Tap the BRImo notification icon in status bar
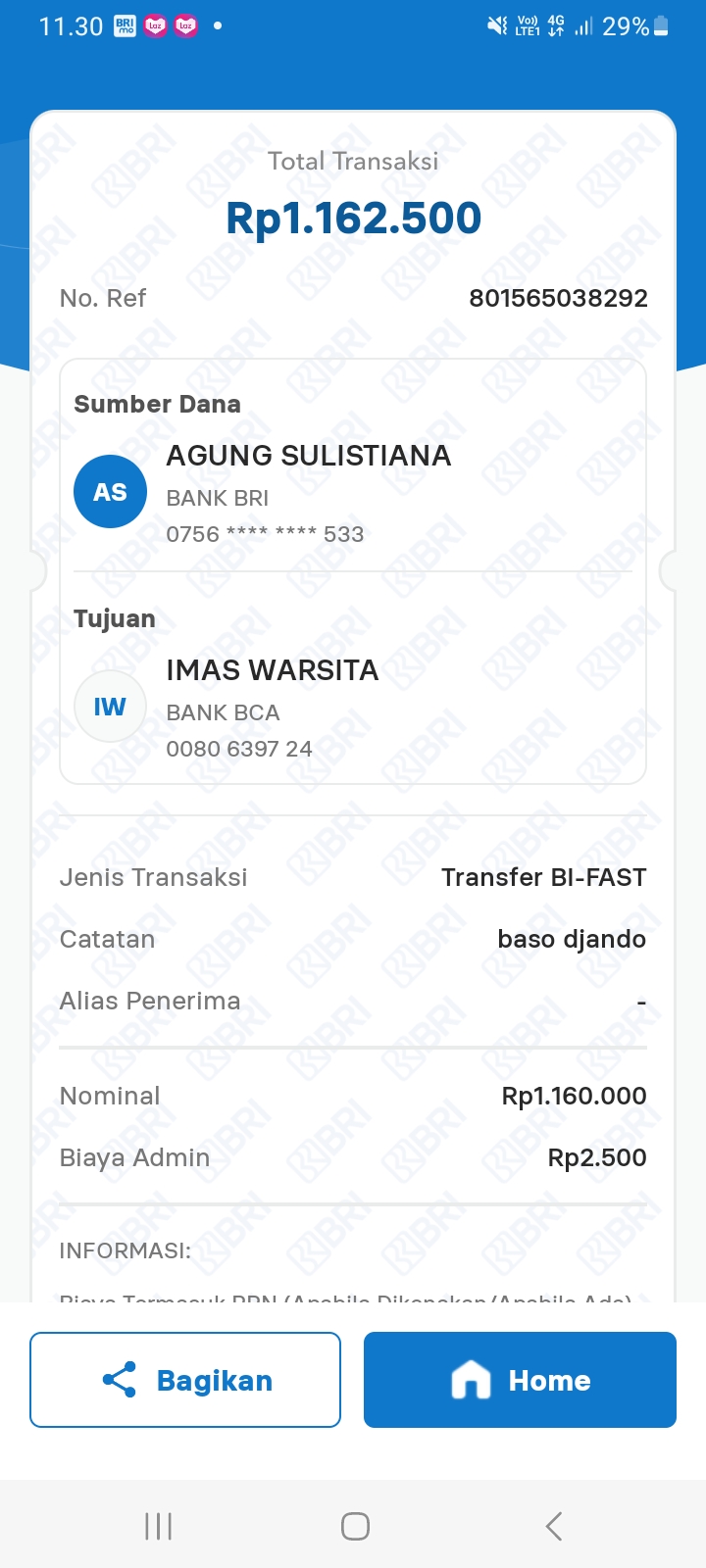 tap(126, 26)
